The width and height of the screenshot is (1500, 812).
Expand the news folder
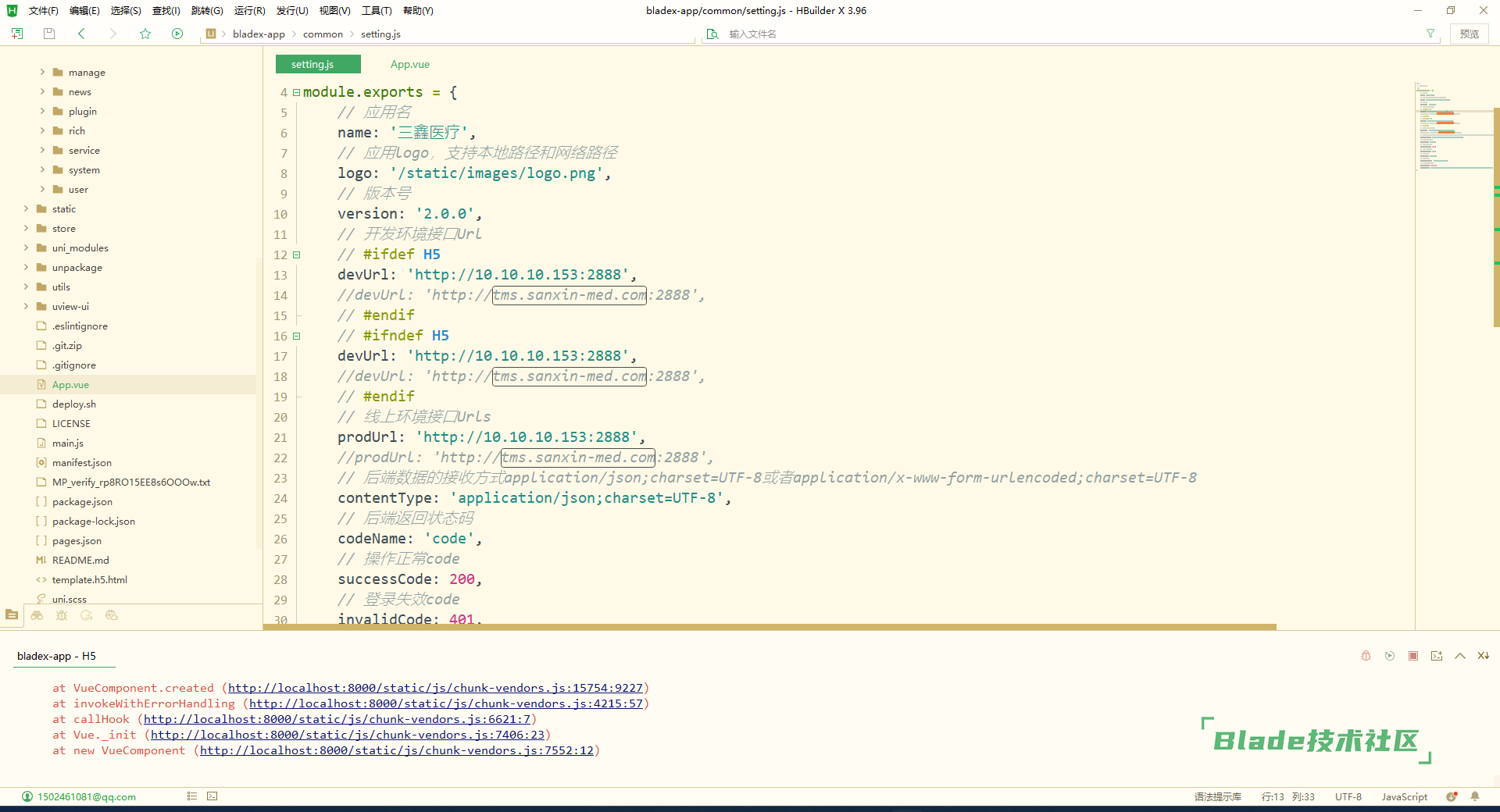(x=42, y=91)
